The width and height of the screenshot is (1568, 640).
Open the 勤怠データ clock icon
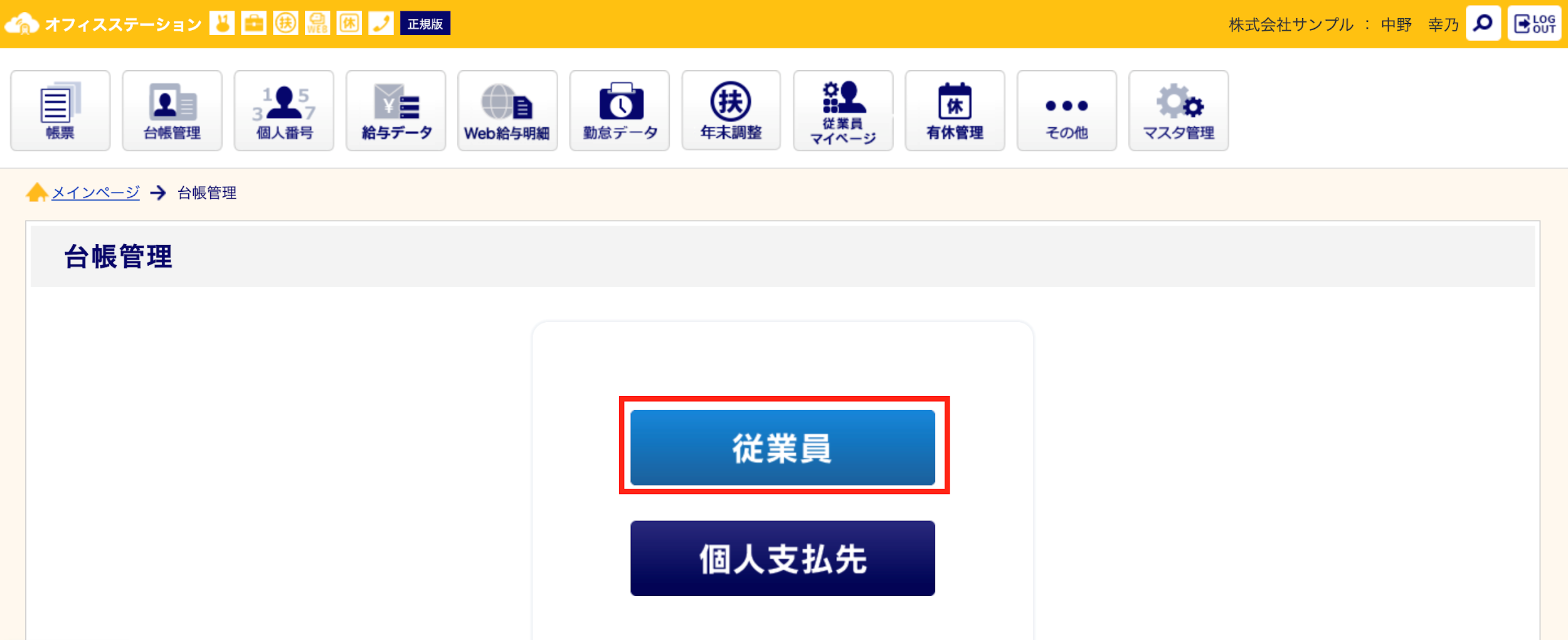click(620, 110)
